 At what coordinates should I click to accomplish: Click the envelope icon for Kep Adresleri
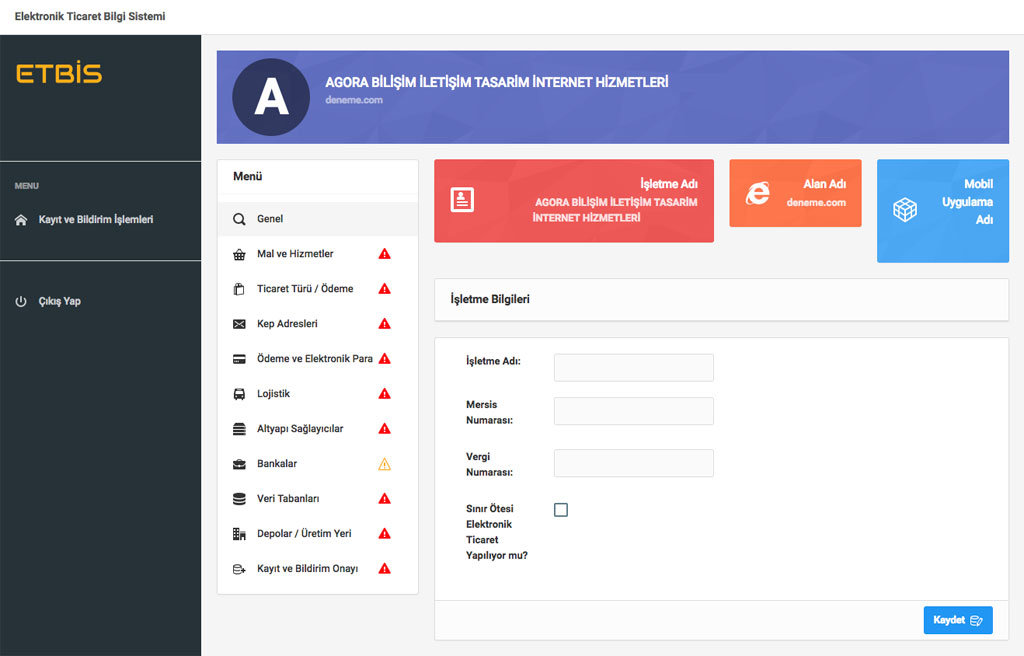(x=239, y=324)
